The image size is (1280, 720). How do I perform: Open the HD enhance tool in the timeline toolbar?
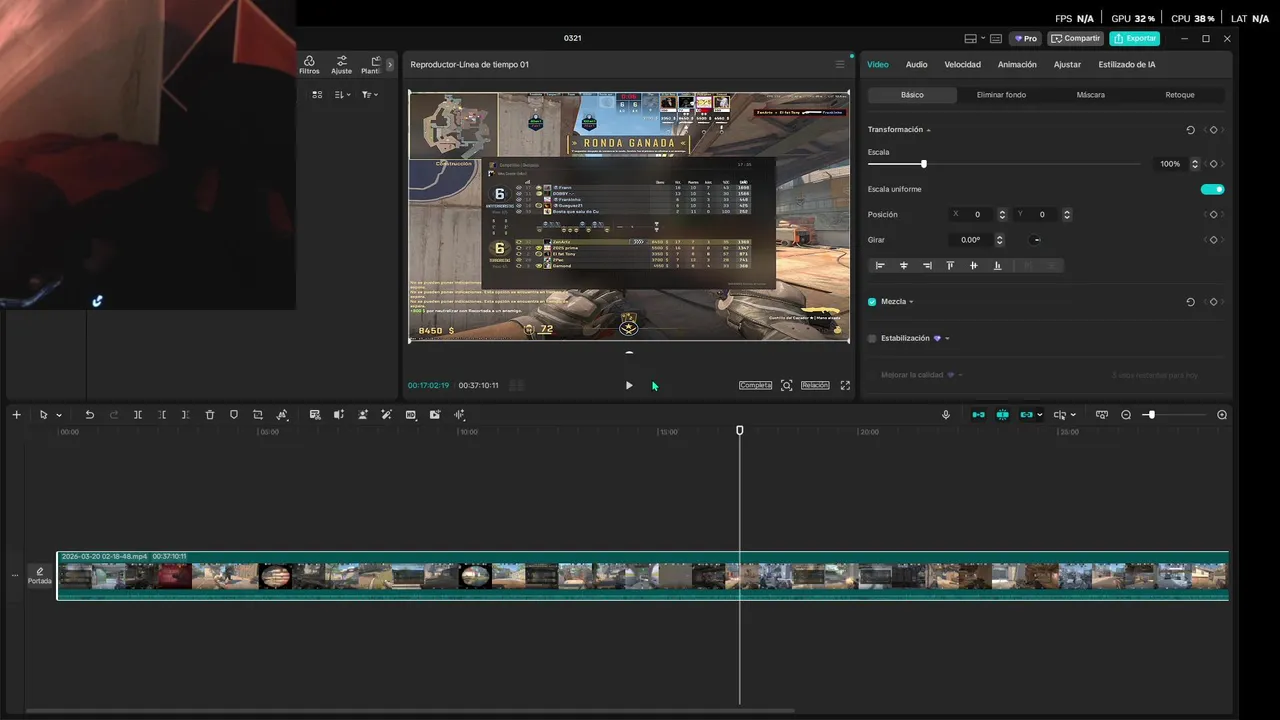(411, 415)
